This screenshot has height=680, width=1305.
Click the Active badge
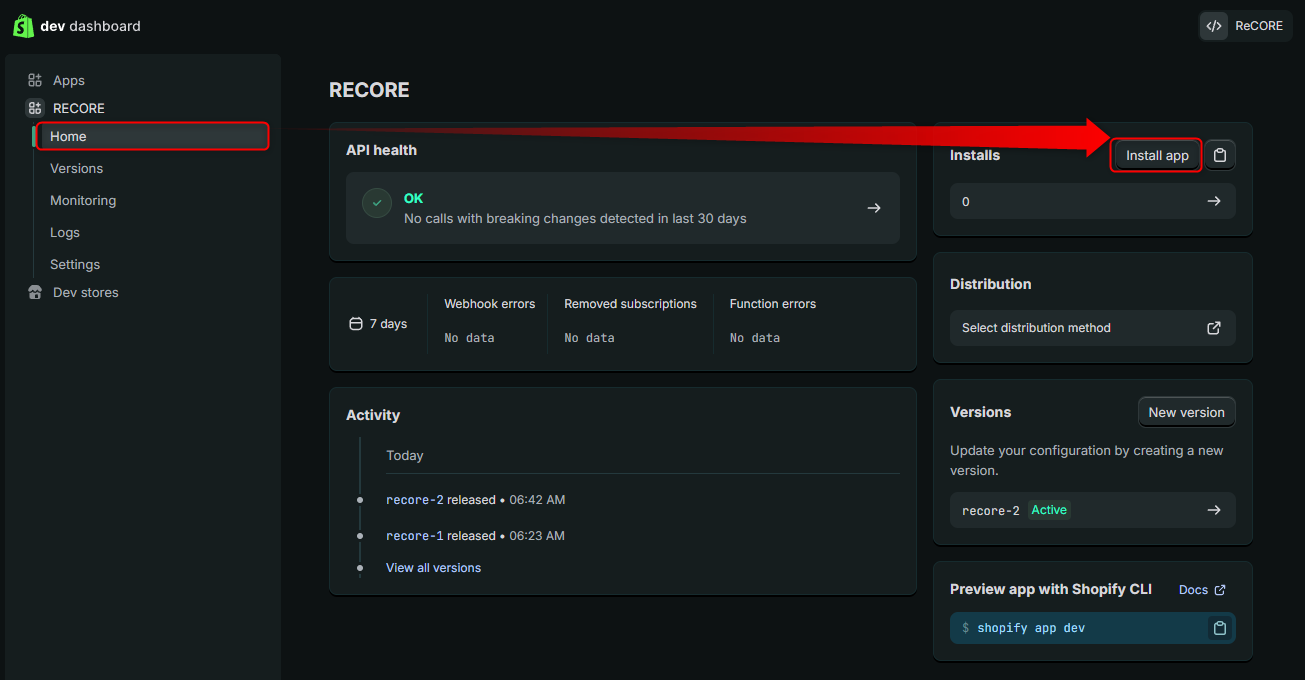pos(1049,510)
